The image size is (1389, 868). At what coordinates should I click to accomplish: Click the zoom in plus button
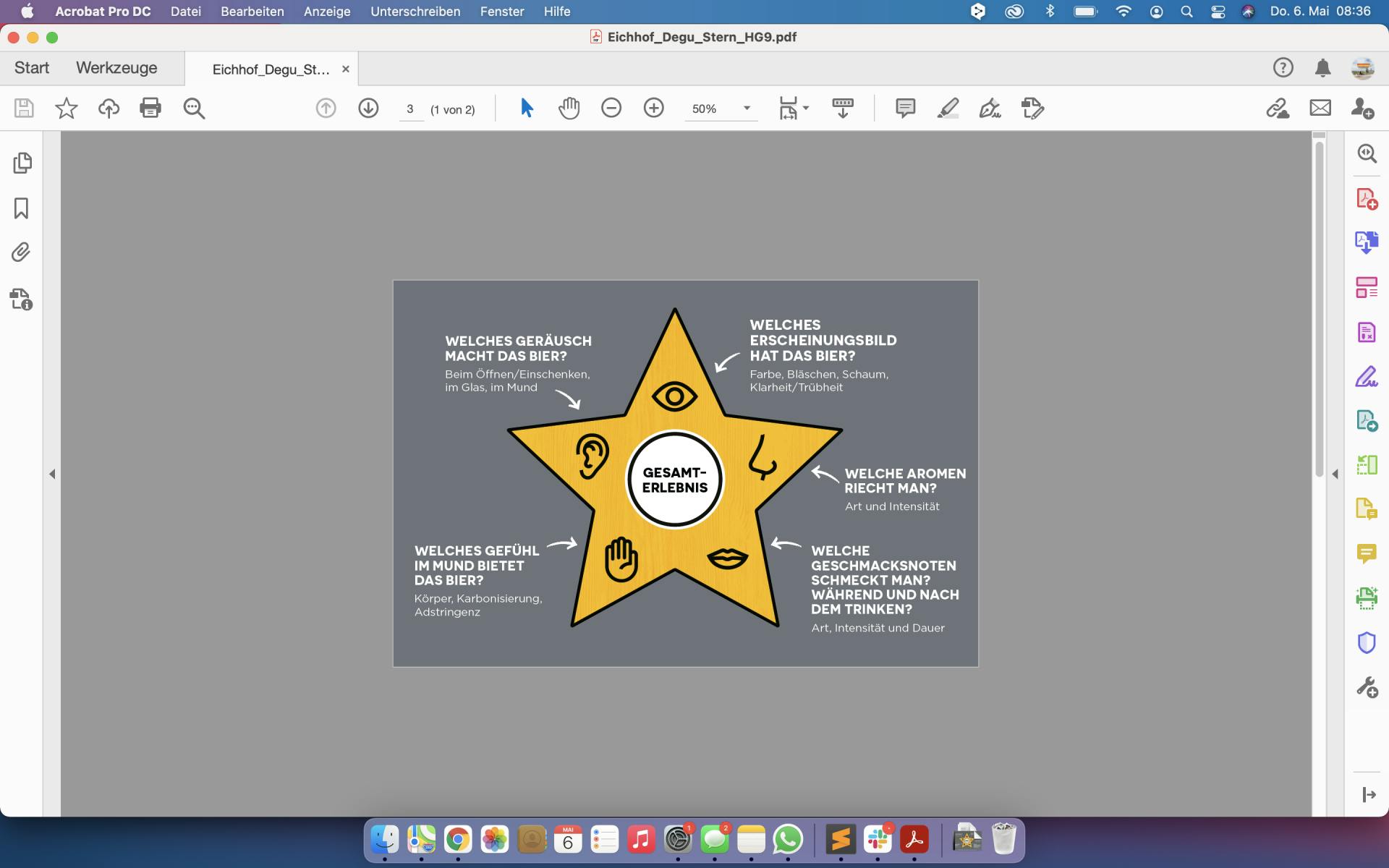(653, 109)
